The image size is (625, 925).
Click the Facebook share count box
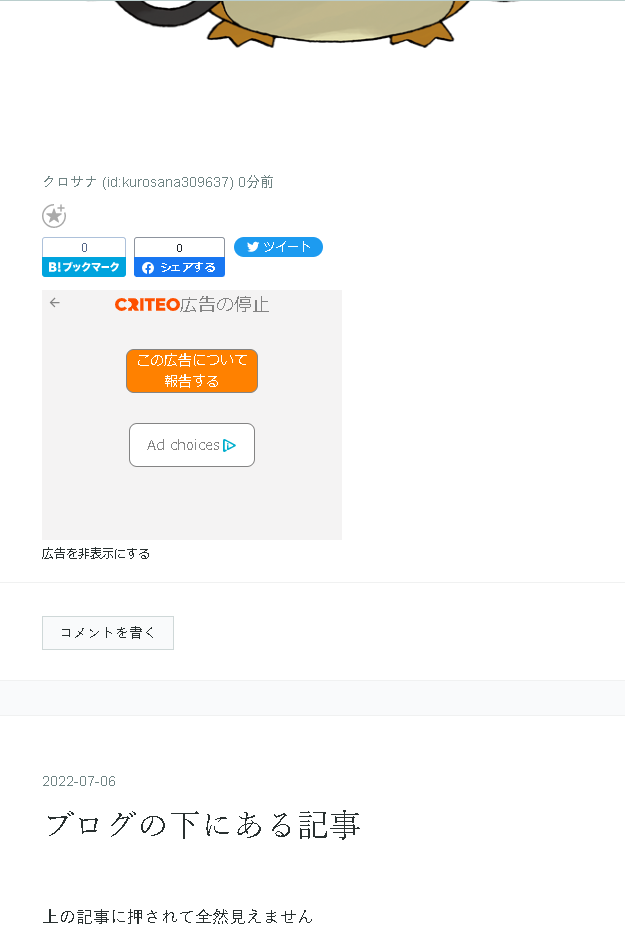[179, 247]
